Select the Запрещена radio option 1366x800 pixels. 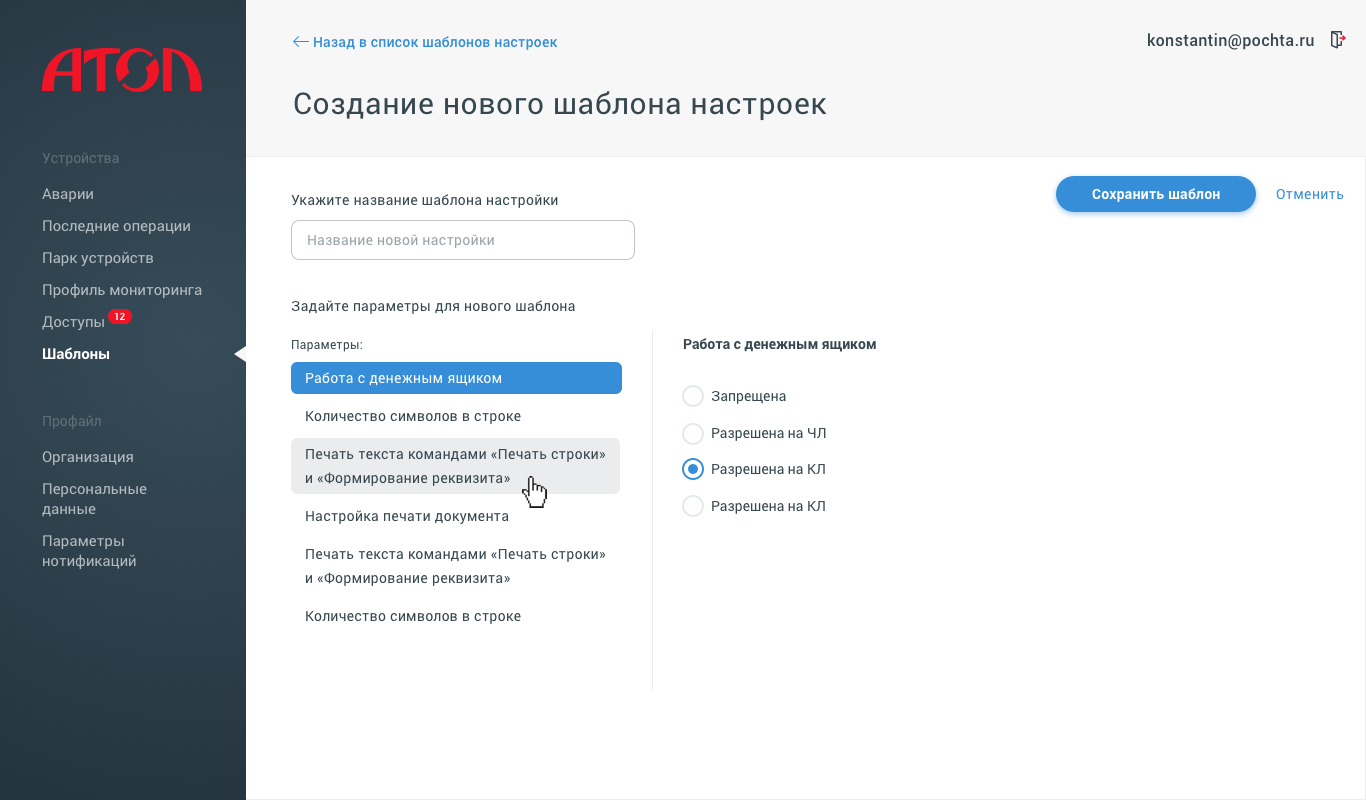point(693,396)
